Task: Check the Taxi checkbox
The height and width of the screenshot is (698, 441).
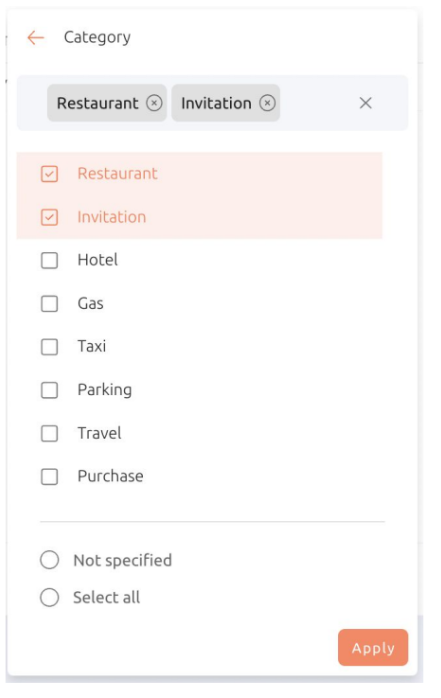Action: [49, 347]
